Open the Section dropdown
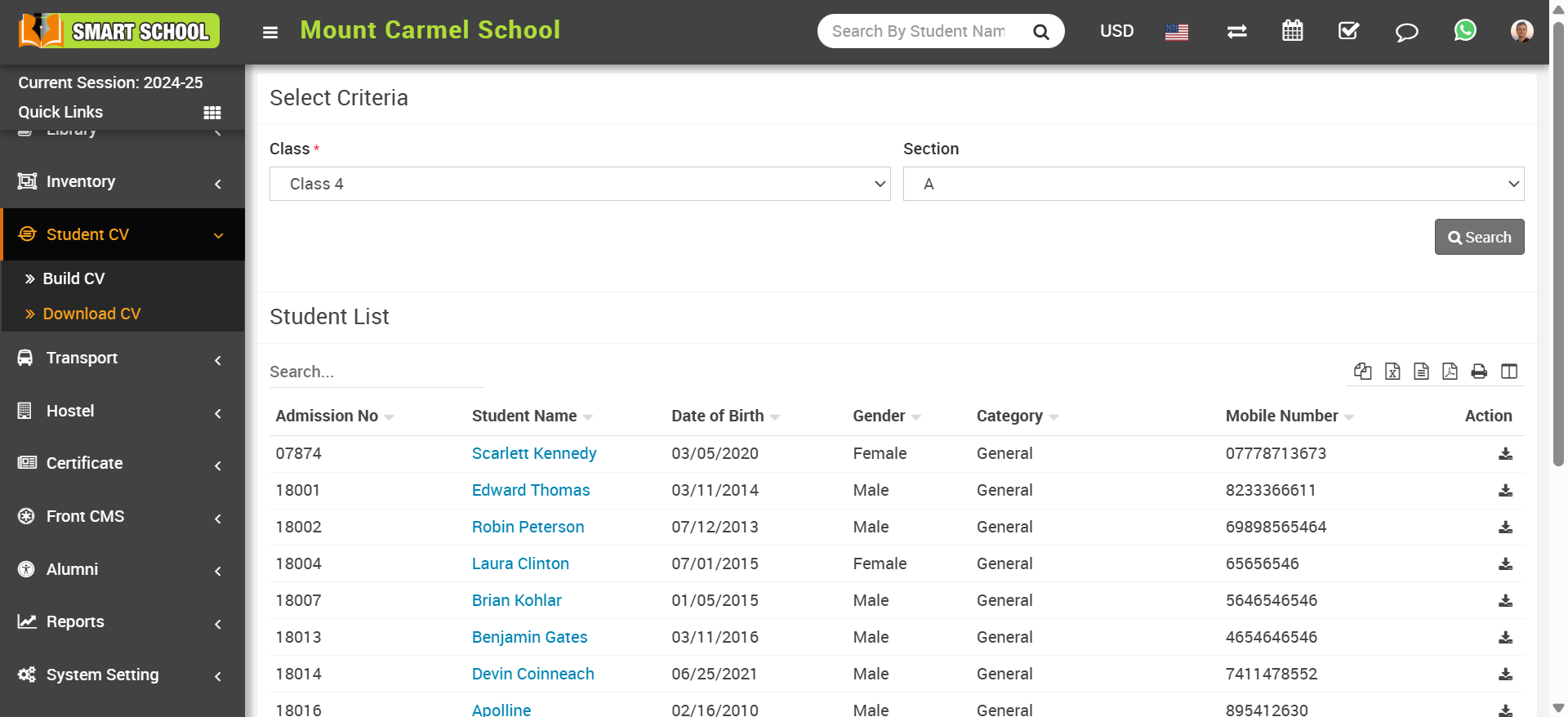 point(1214,184)
